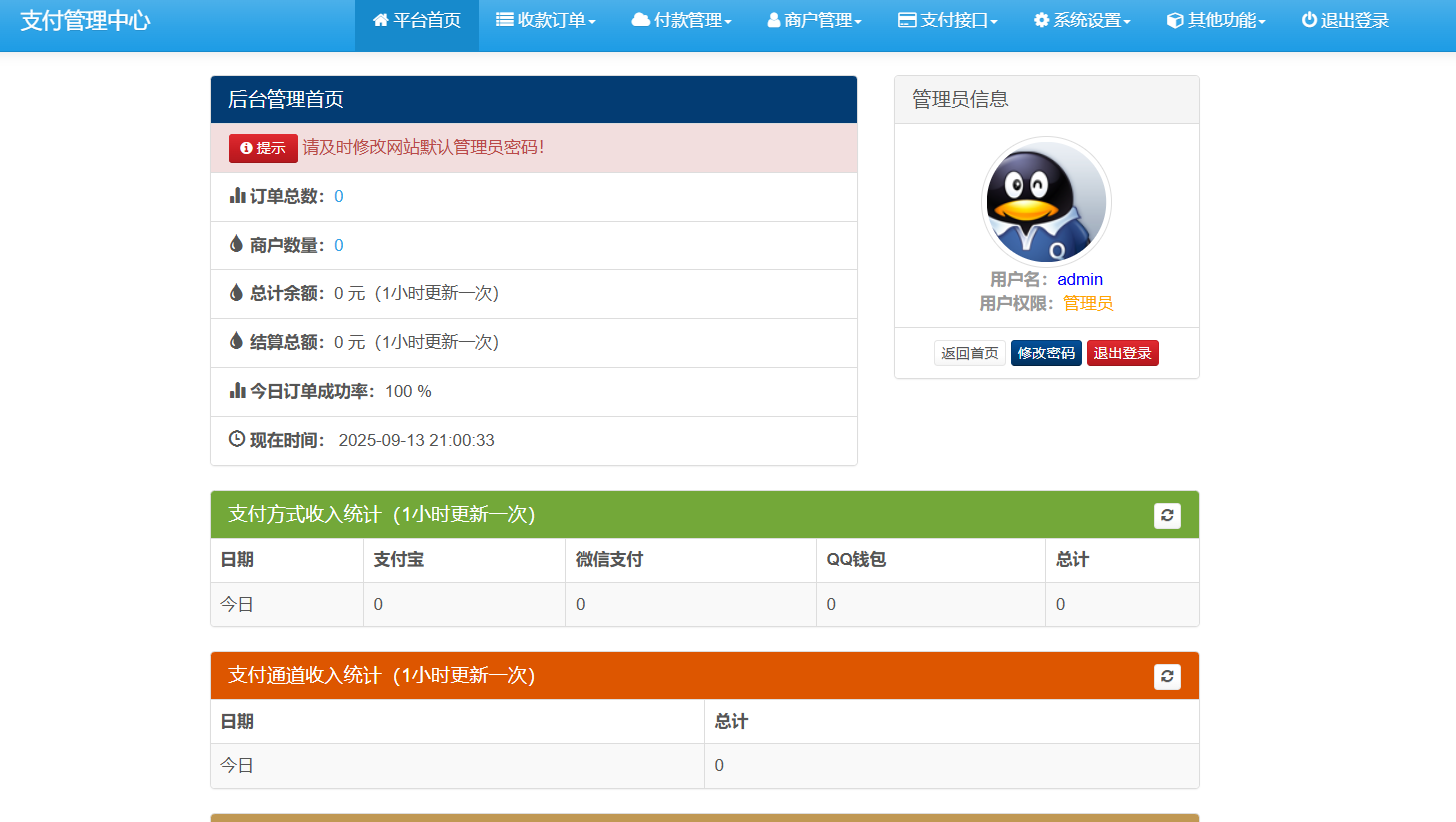Click the QQ penguin avatar image

[1045, 200]
